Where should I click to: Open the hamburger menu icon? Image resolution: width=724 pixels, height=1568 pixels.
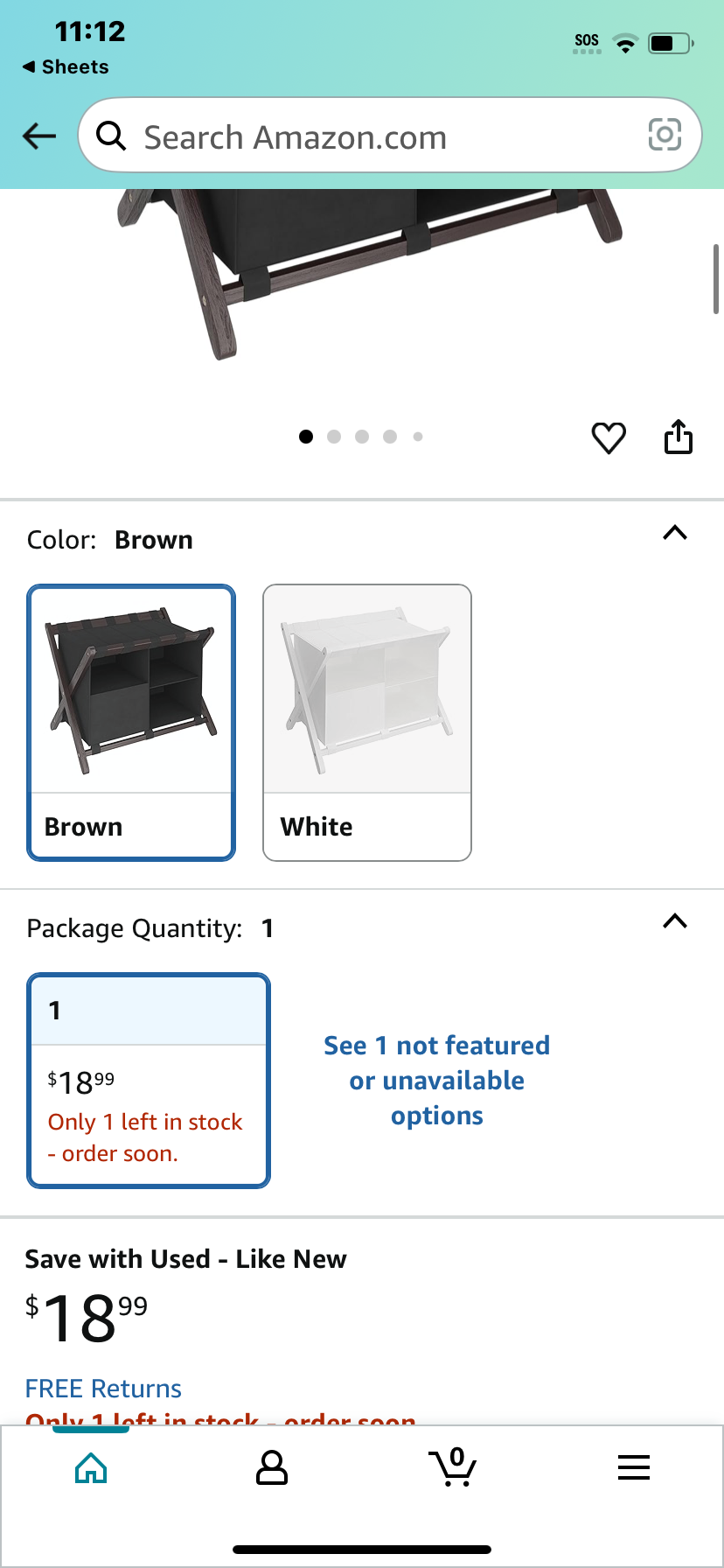[x=634, y=1467]
